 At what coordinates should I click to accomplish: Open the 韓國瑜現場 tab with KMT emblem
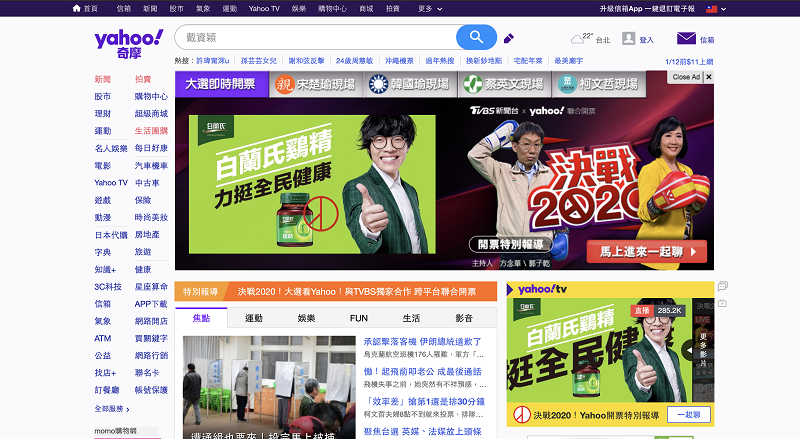pos(410,84)
